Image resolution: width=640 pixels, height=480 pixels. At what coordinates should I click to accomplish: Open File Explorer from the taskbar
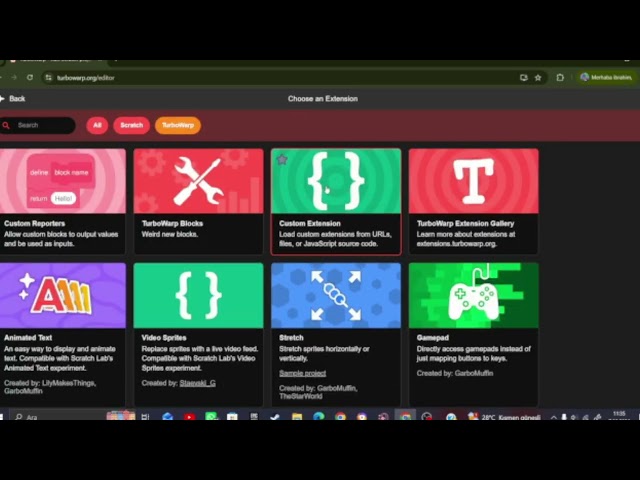[297, 417]
